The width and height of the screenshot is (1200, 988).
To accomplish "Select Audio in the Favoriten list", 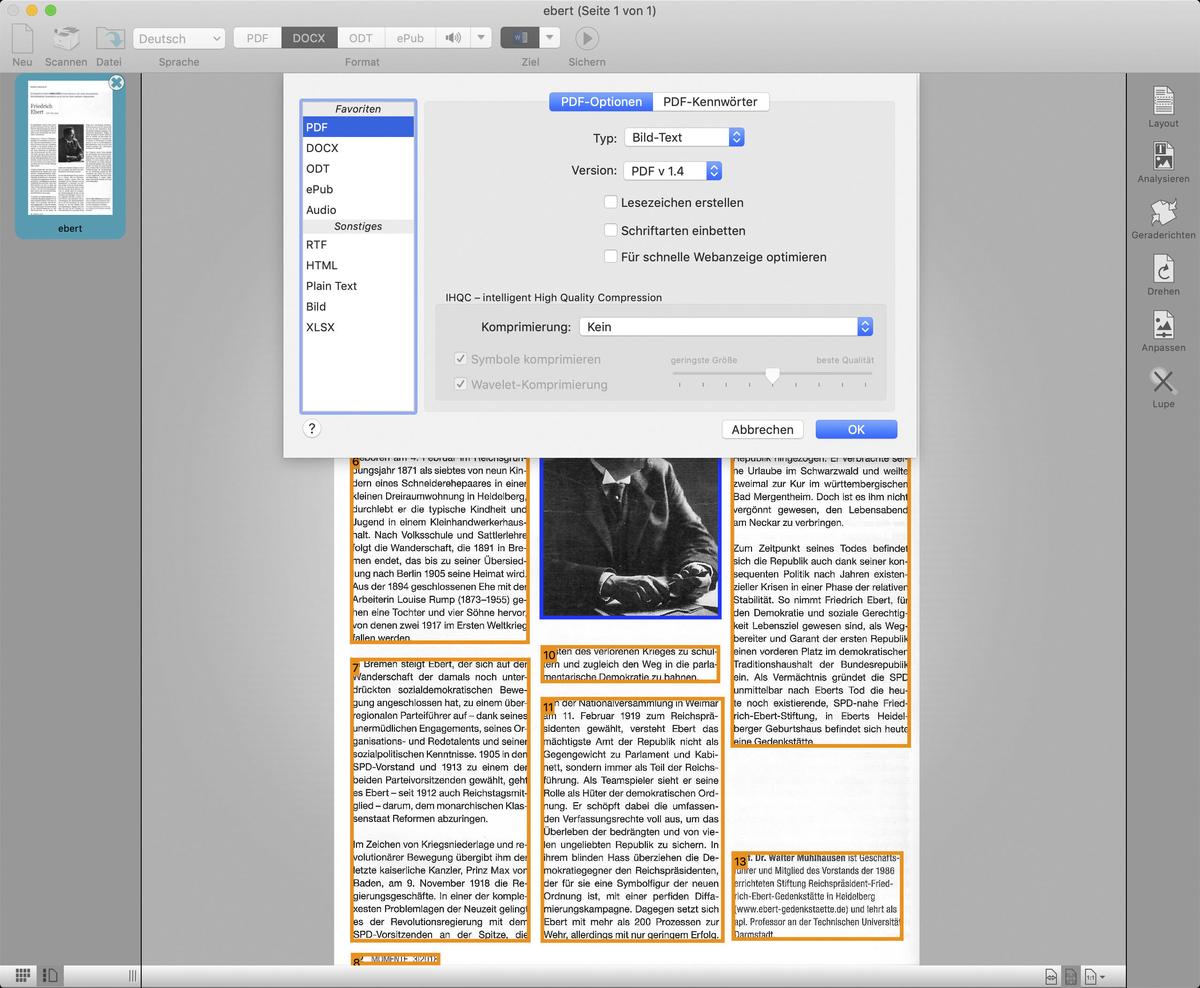I will [358, 210].
